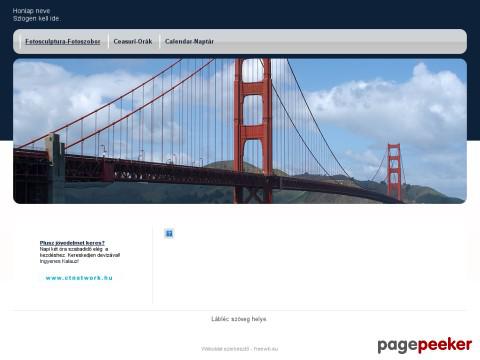The width and height of the screenshot is (480, 360).
Task: Click the 'Honlap neve' site title
Action: [x=31, y=11]
